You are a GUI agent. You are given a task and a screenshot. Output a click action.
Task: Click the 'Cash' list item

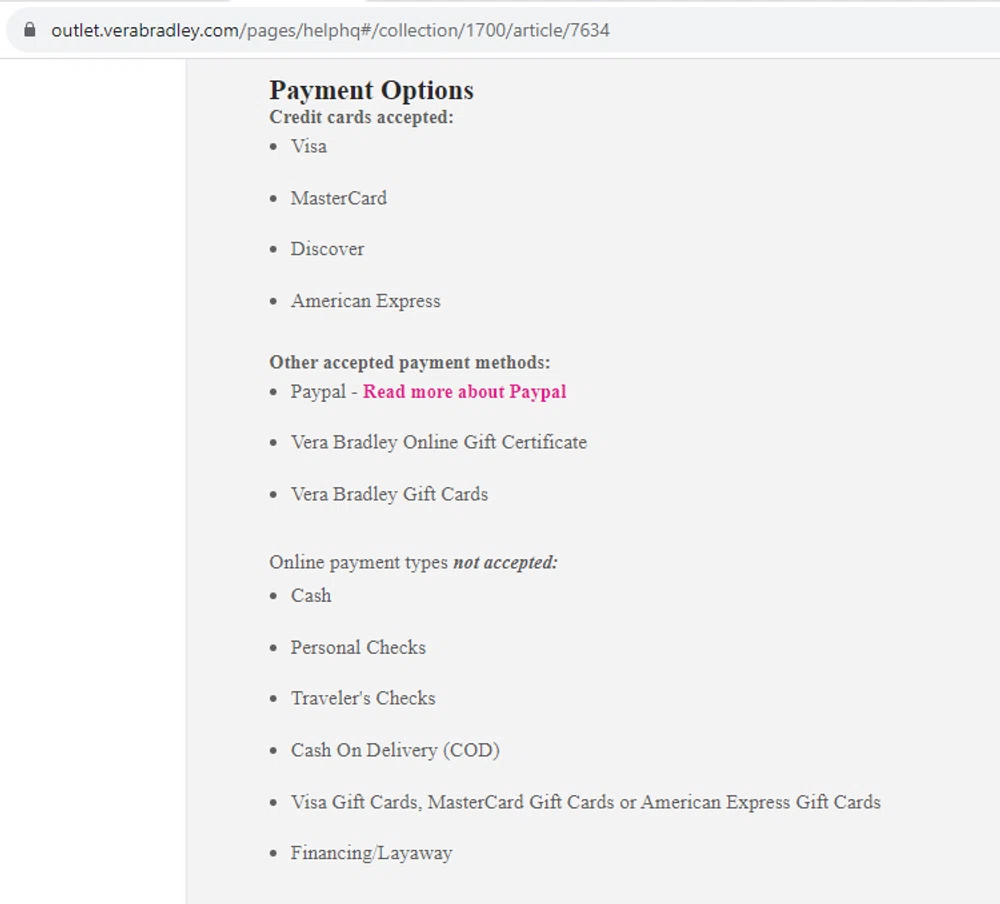(311, 595)
